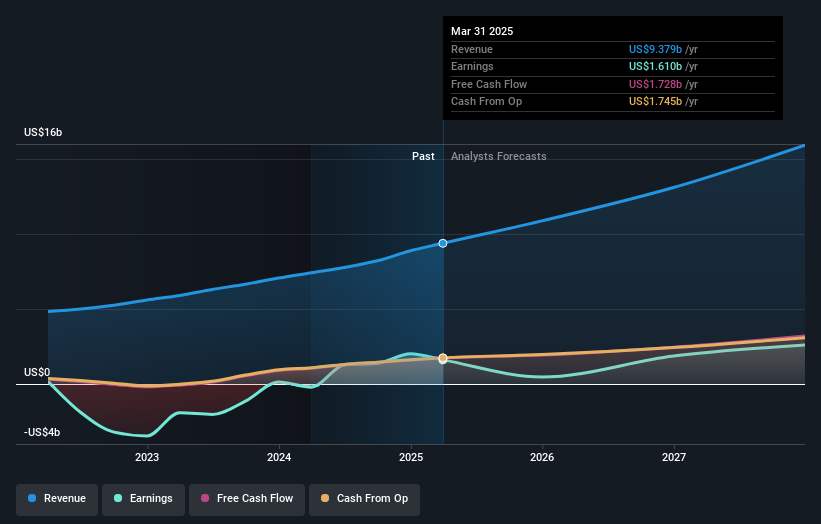The image size is (821, 524).
Task: Click the US$9.379b revenue value
Action: coord(656,49)
